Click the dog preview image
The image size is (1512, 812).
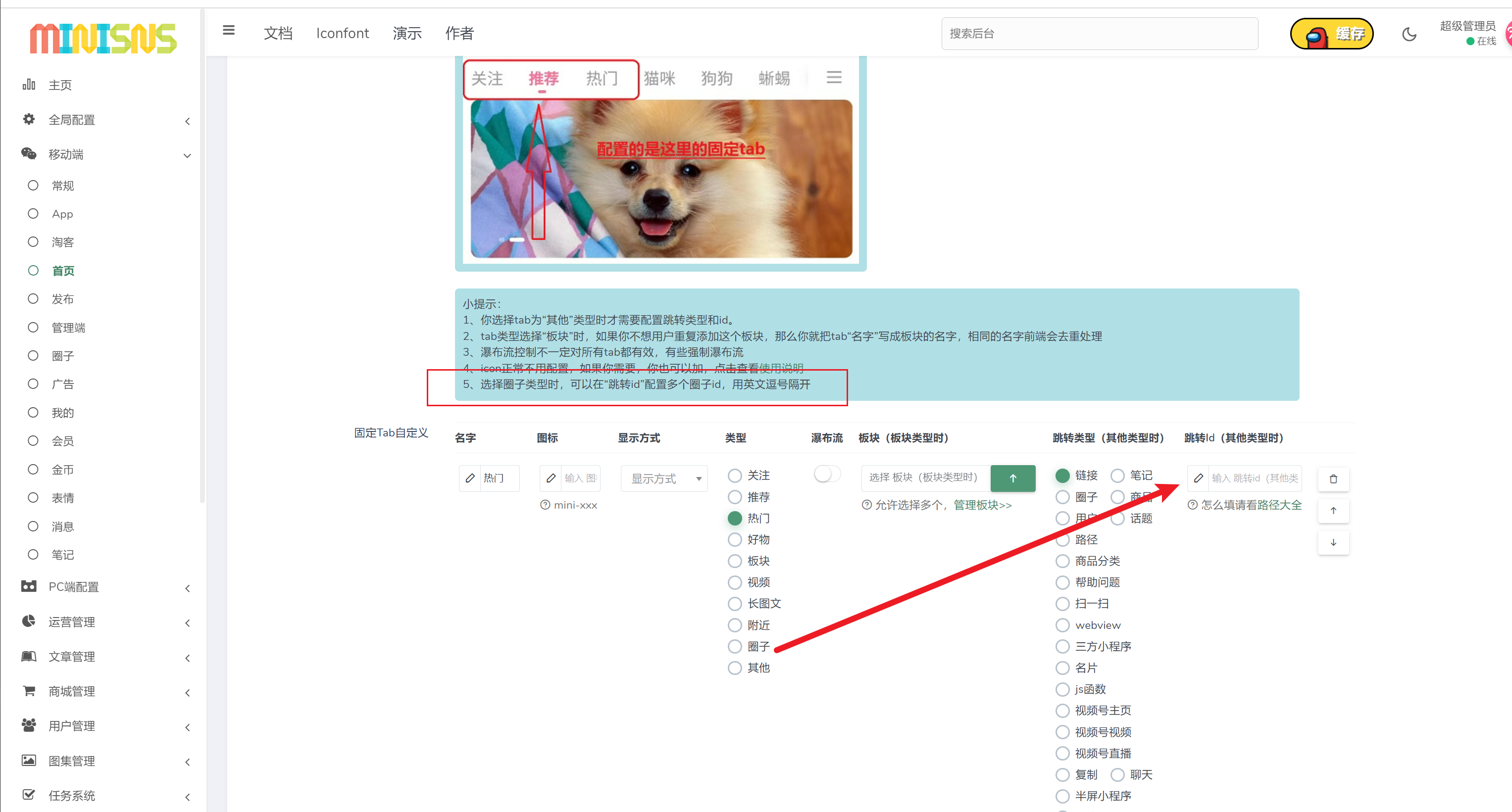pyautogui.click(x=661, y=178)
